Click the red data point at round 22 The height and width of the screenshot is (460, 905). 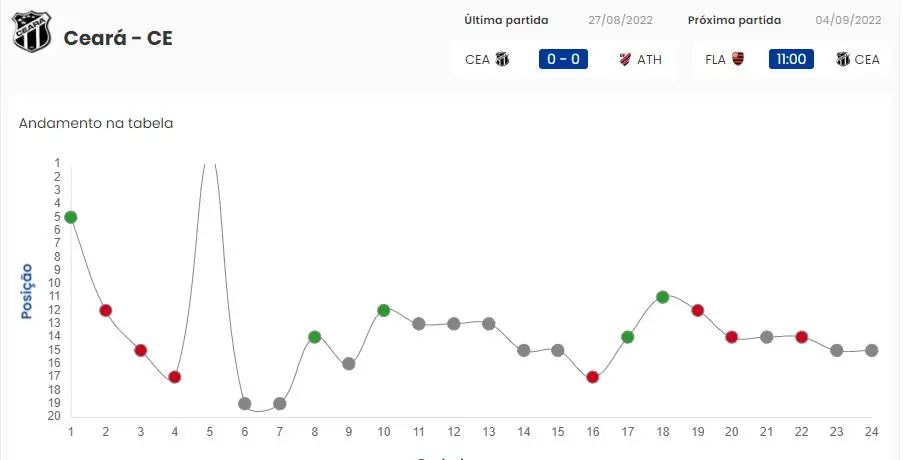[802, 337]
